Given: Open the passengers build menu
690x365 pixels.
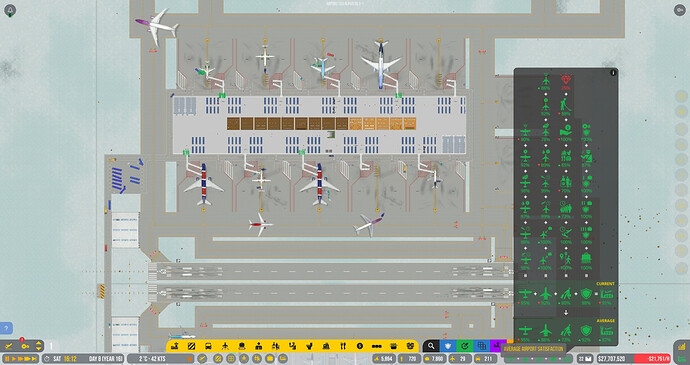Looking at the screenshot, I should click(275, 346).
